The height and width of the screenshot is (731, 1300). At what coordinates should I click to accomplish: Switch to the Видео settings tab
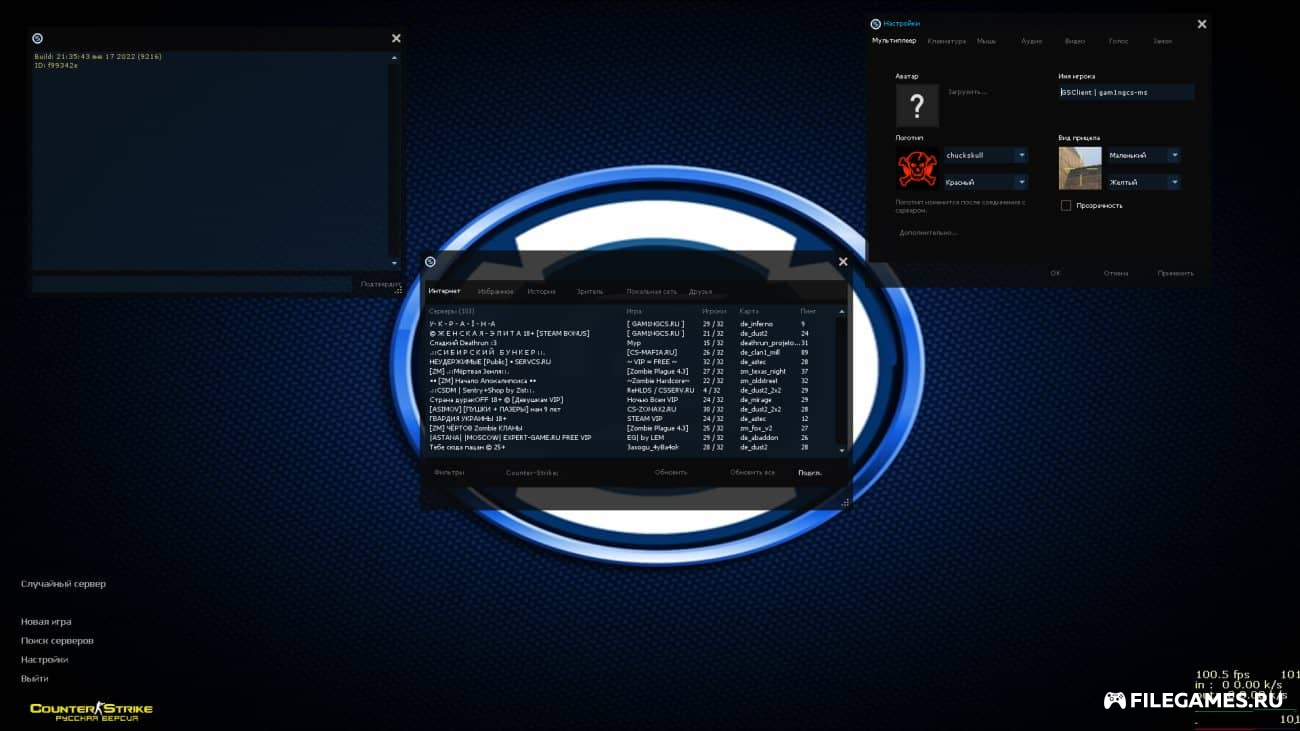[x=1075, y=41]
